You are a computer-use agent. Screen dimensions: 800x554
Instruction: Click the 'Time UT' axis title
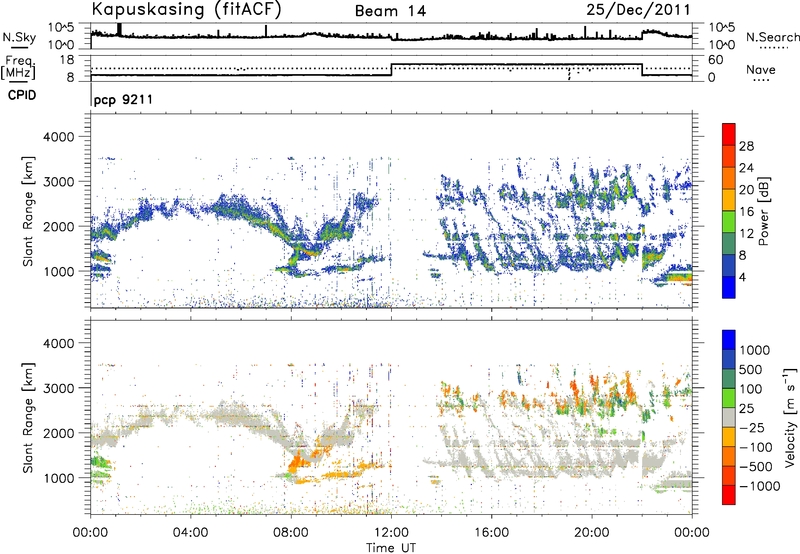point(391,547)
